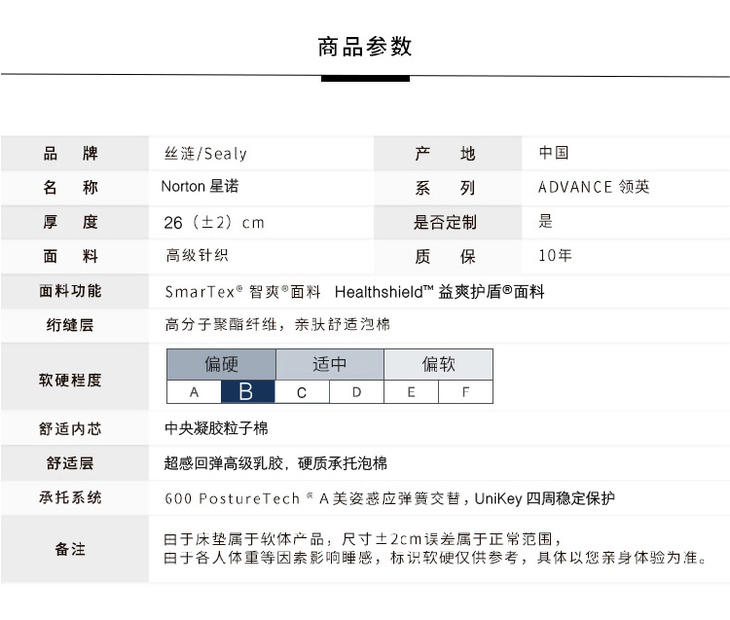Click the 偏硬 firmness category

pos(221,364)
